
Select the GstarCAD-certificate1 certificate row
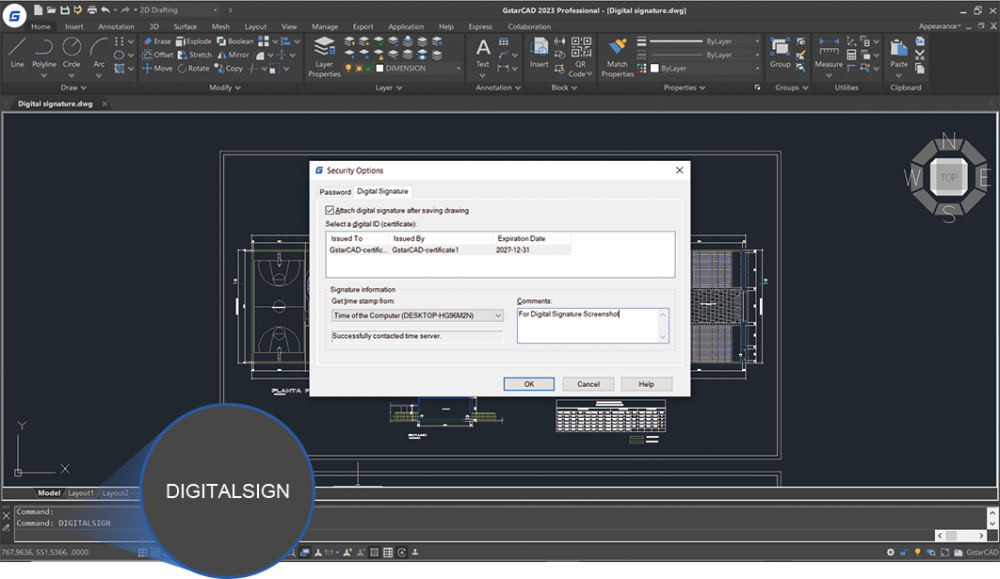point(449,250)
